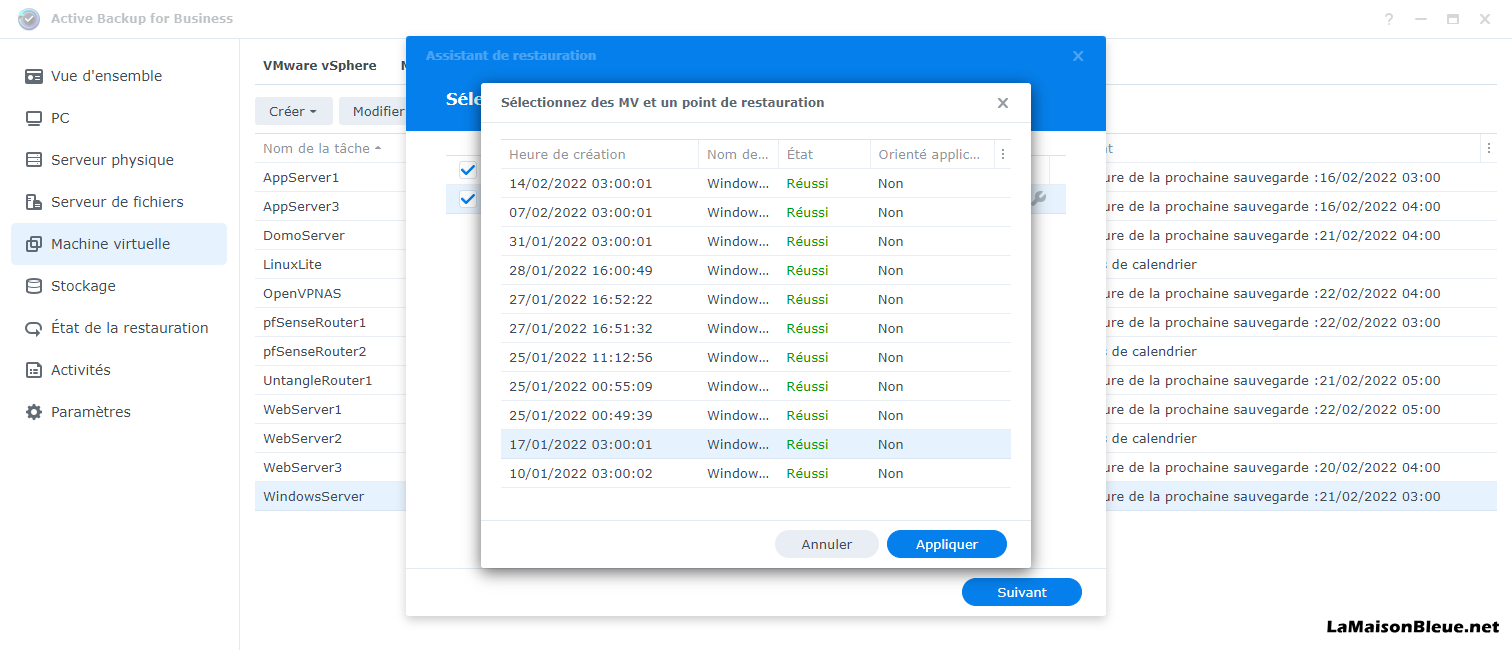Screen dimensions: 1512x650
Task: Click the wrench icon in wizard row
Action: pos(1039,199)
